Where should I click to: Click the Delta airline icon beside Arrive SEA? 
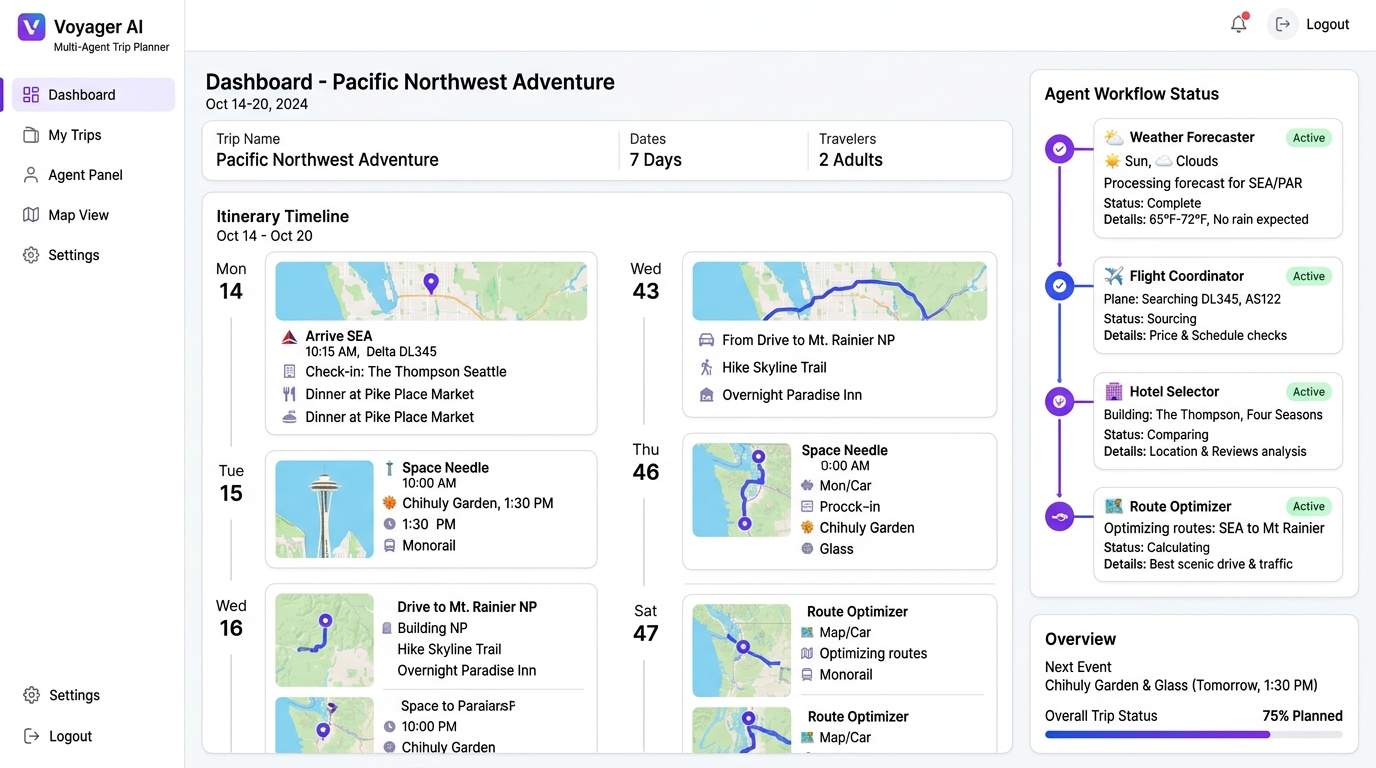[289, 337]
